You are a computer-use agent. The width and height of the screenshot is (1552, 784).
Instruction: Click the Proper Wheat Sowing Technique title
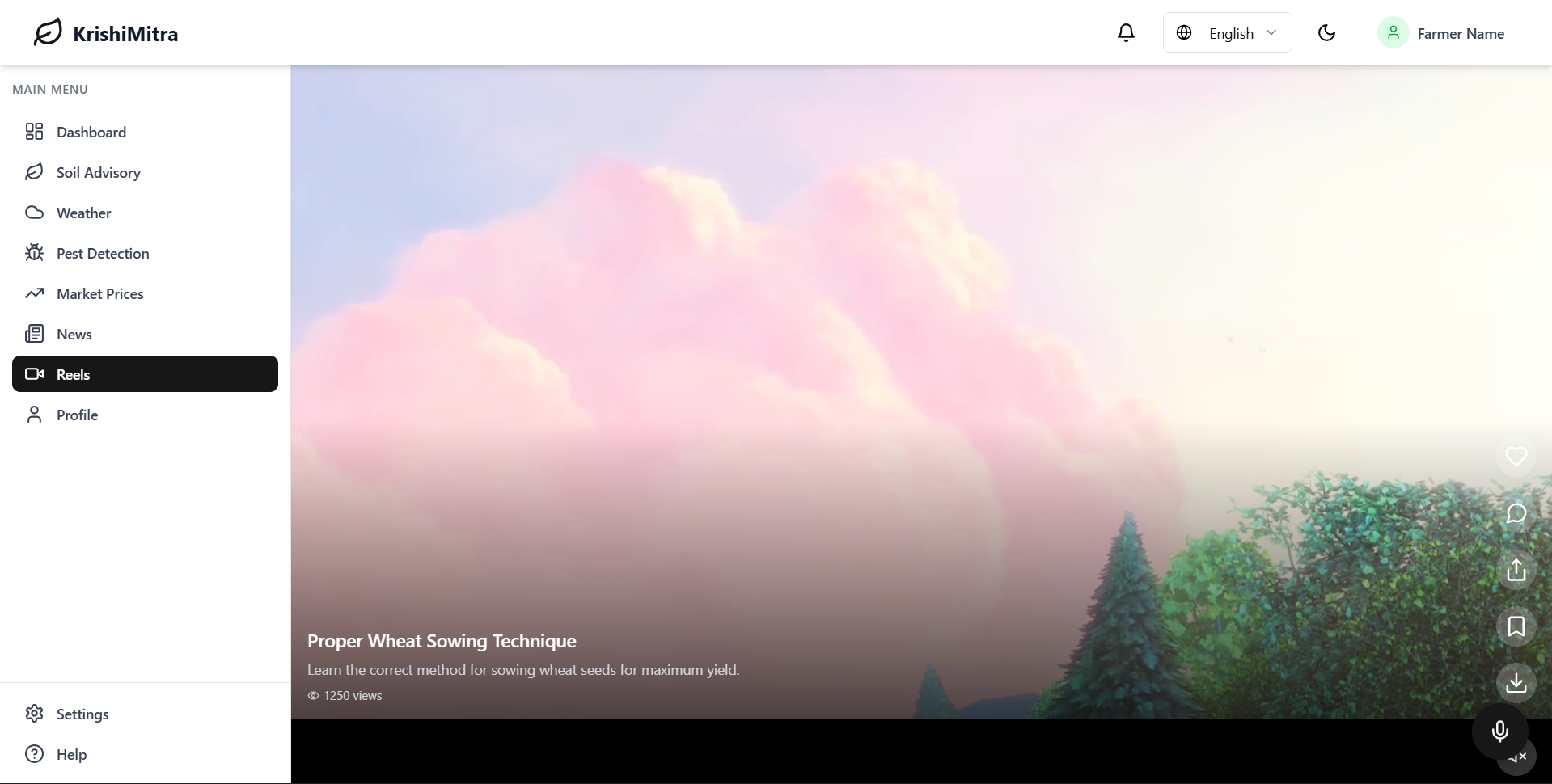(442, 641)
